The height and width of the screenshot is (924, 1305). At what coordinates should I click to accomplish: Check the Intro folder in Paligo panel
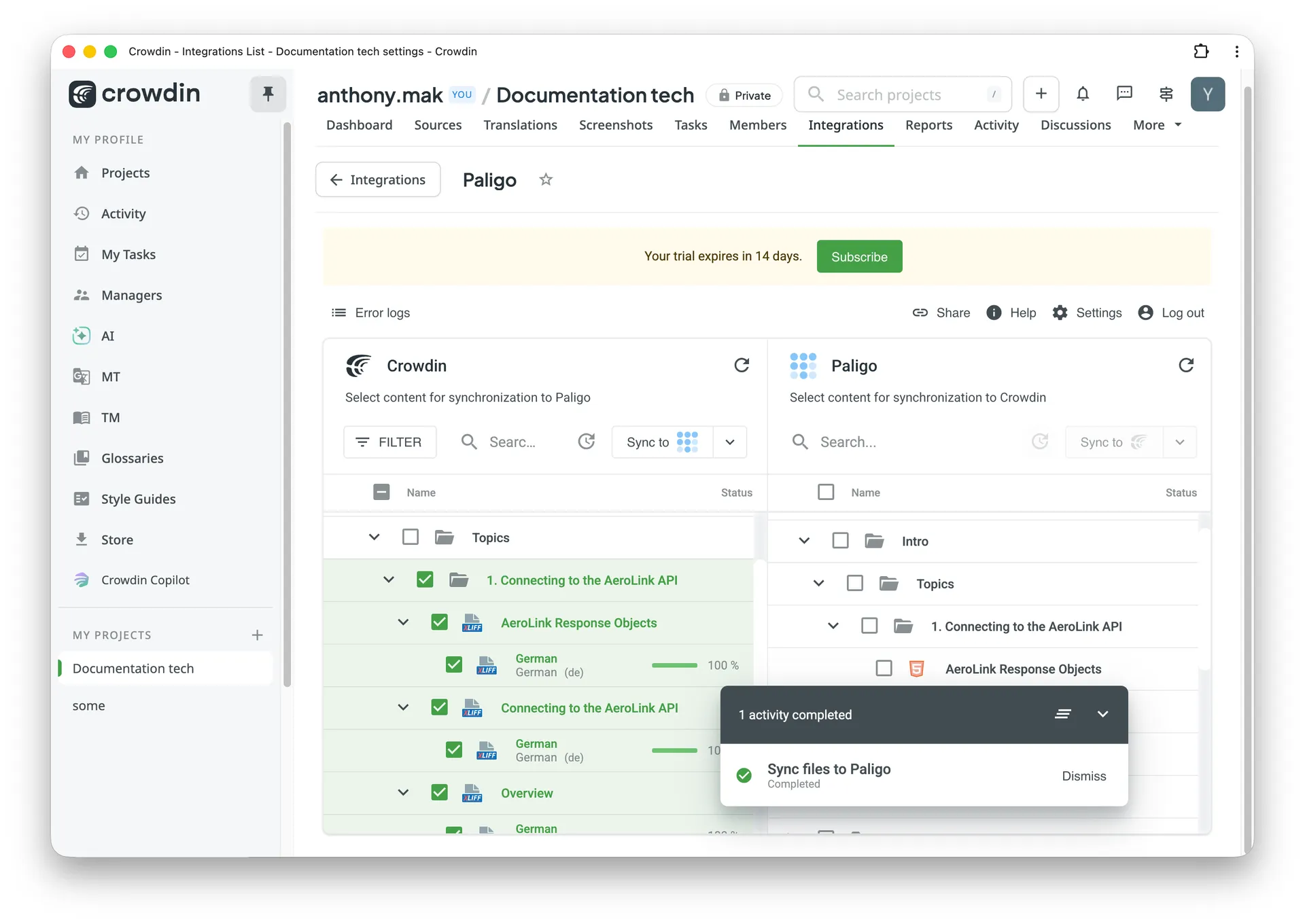click(840, 540)
